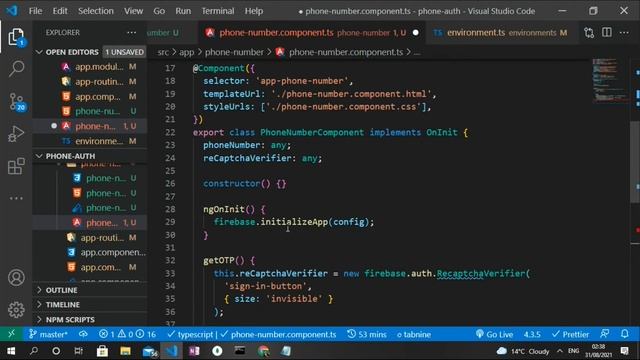The height and width of the screenshot is (360, 640).
Task: Click the Go Live status bar button
Action: point(494,334)
